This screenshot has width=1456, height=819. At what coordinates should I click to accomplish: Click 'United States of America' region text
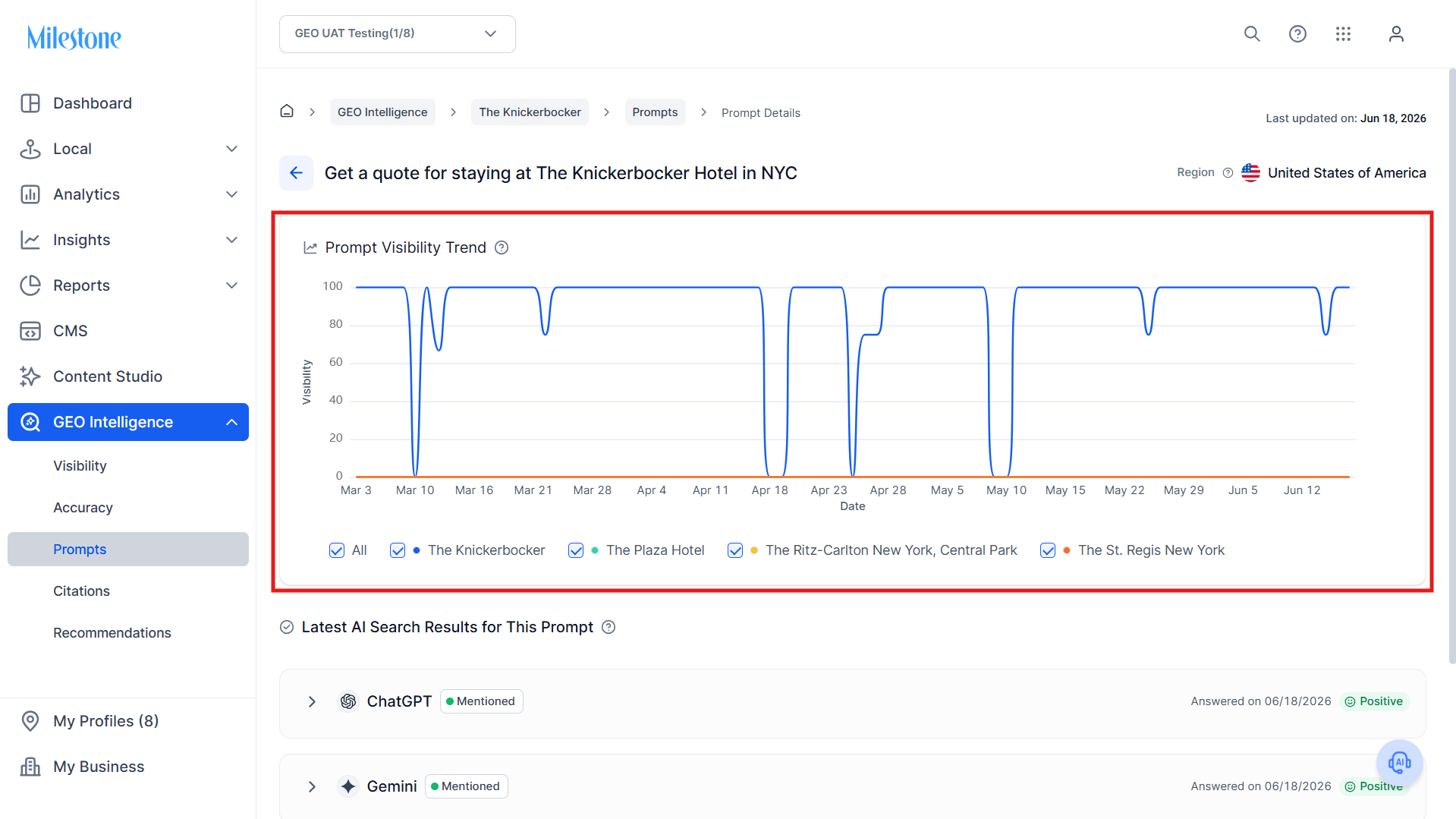click(1347, 173)
